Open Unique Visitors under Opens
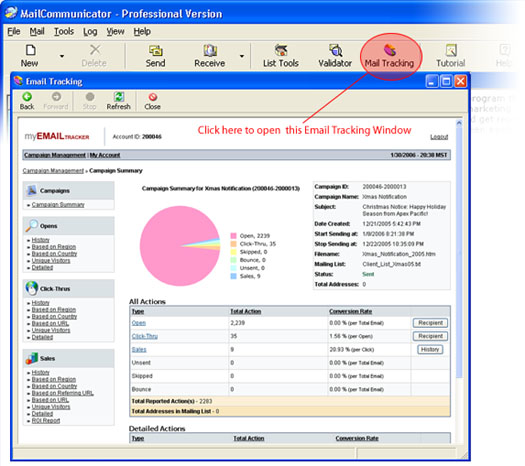Viewport: 525px width, 466px height. [51, 260]
